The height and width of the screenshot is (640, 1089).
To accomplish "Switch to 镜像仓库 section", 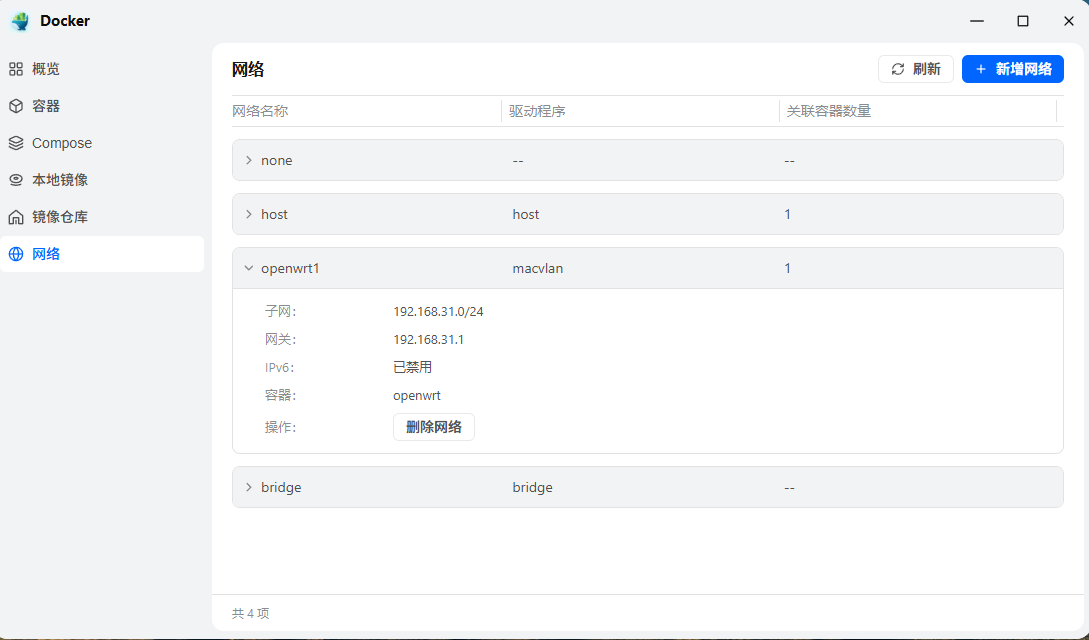I will pyautogui.click(x=102, y=217).
